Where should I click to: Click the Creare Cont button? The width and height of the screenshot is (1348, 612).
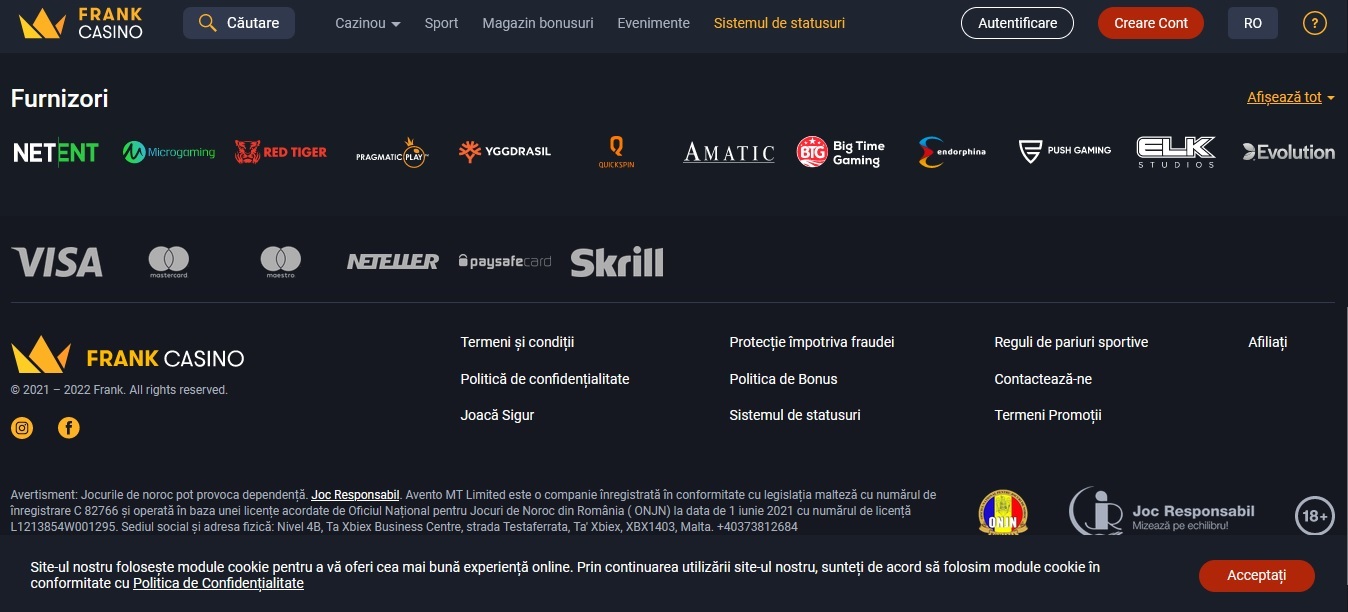coord(1151,23)
